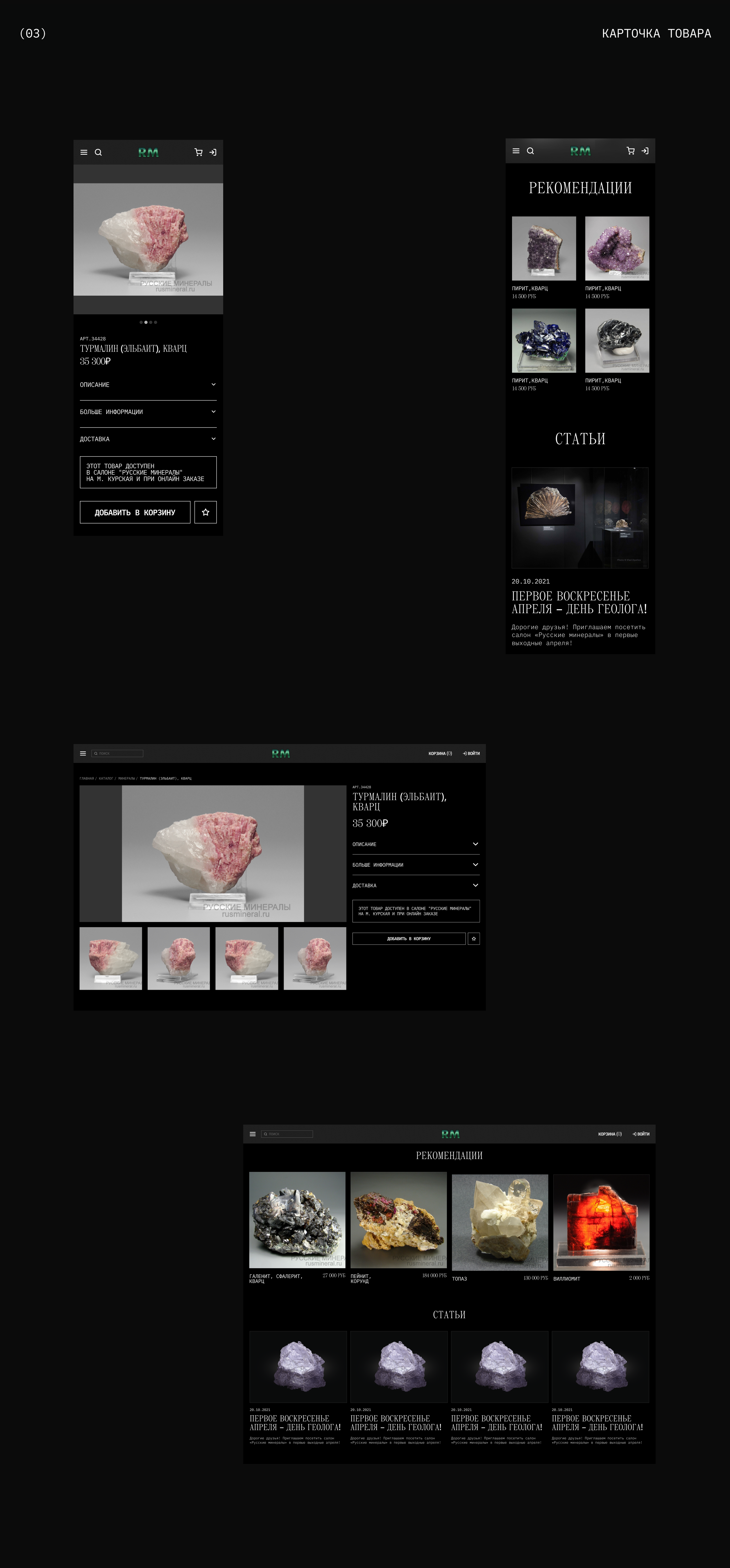This screenshot has width=730, height=1568.
Task: Favorite the product with star on mobile card
Action: pos(206,512)
